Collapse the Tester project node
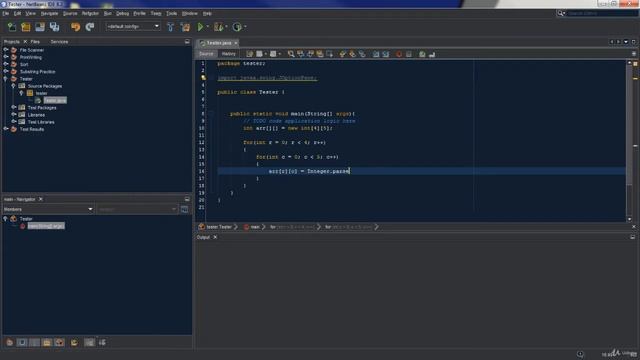Viewport: 640px width, 360px height. coord(6,79)
